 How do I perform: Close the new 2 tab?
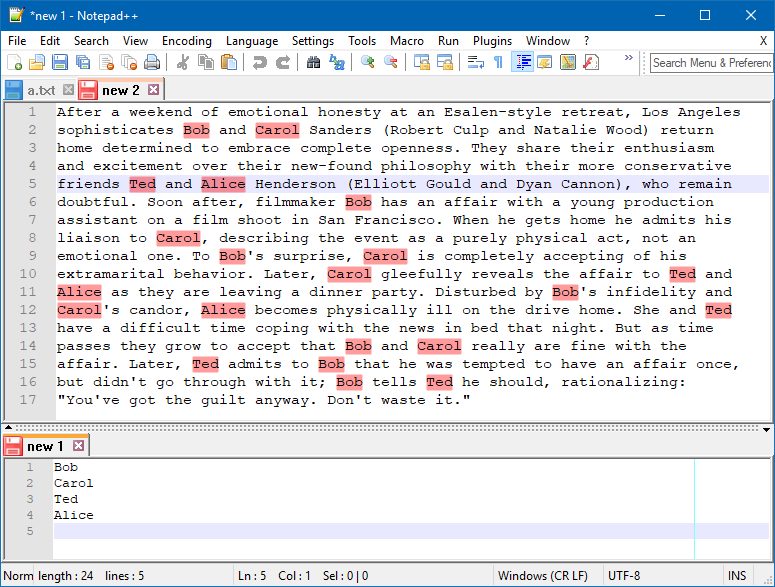154,89
